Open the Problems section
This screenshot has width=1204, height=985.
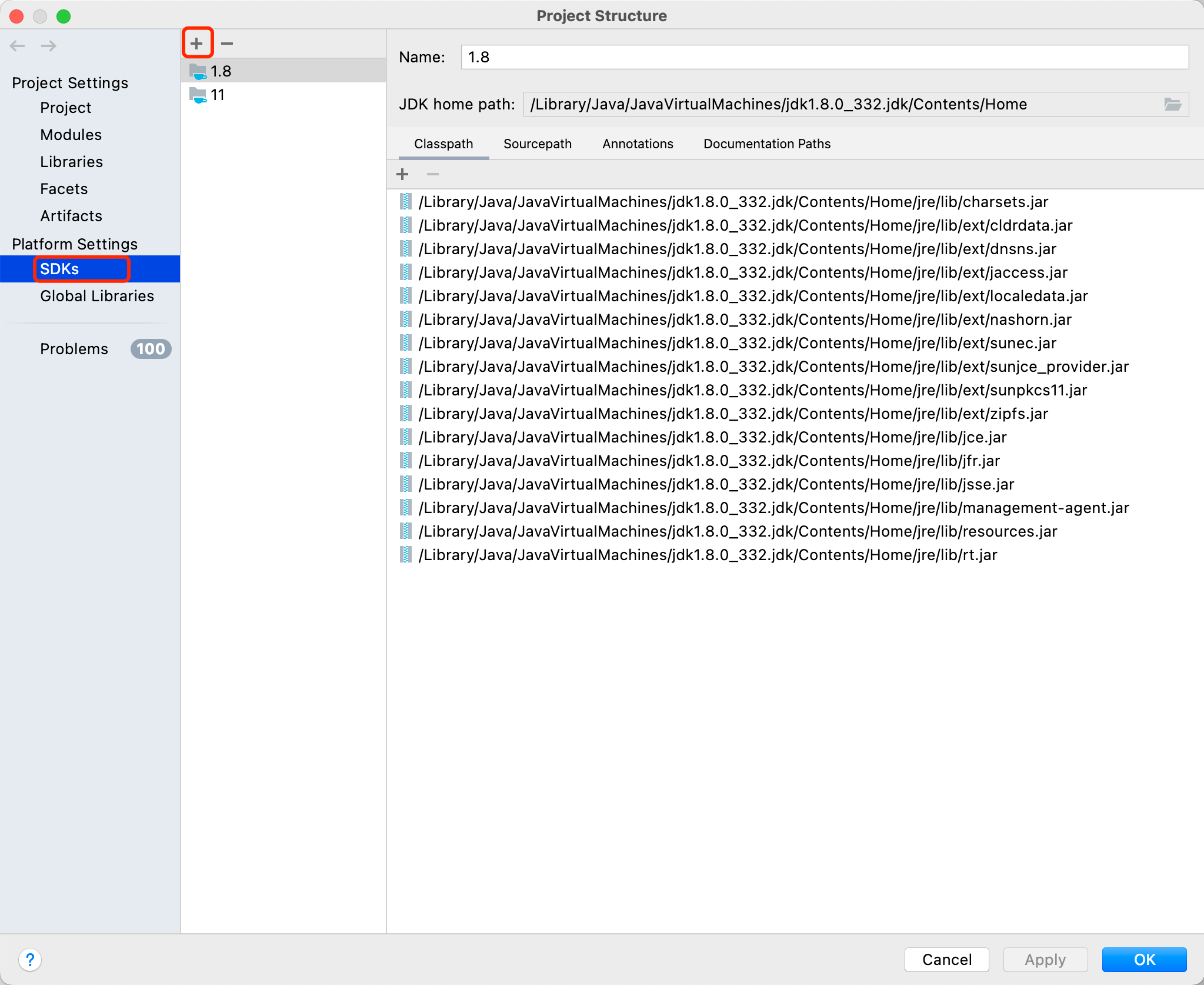point(74,349)
